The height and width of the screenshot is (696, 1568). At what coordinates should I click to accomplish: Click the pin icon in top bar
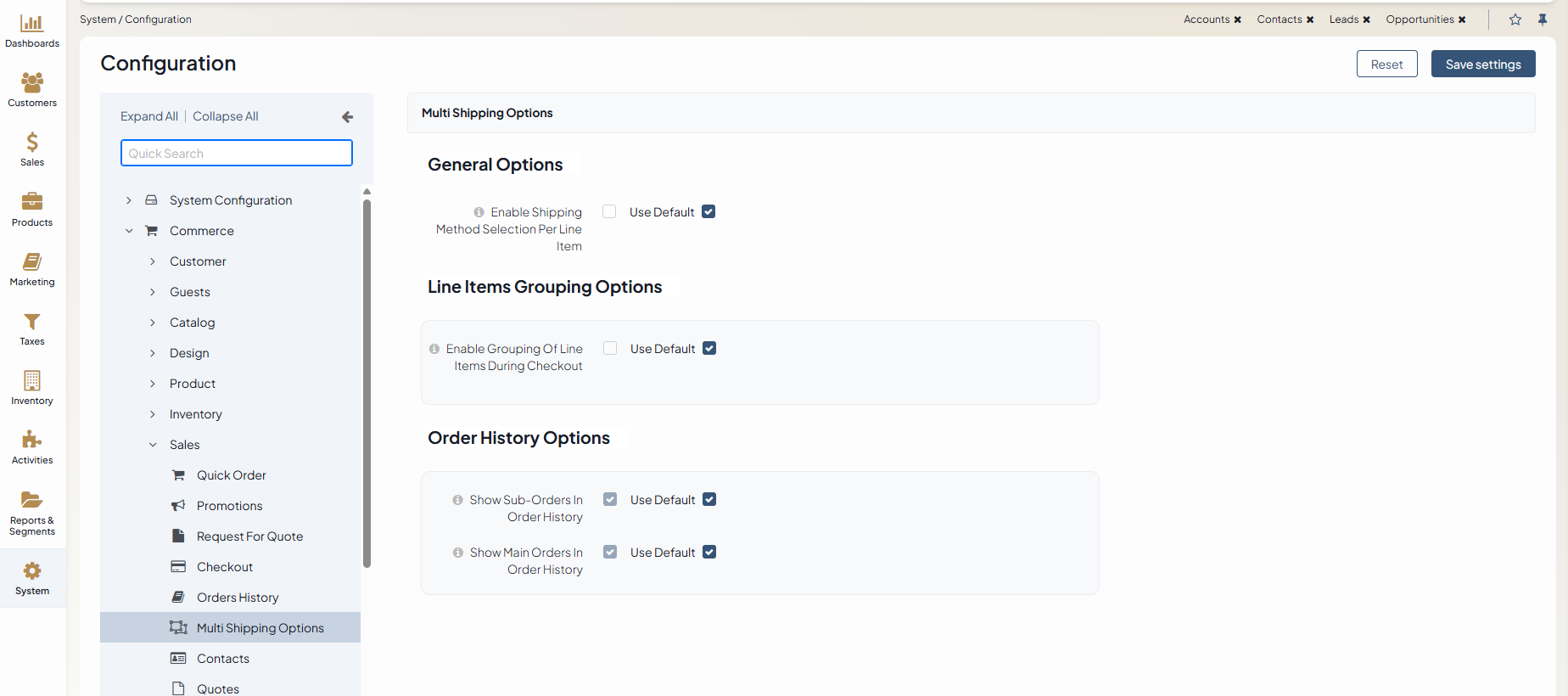pos(1543,20)
